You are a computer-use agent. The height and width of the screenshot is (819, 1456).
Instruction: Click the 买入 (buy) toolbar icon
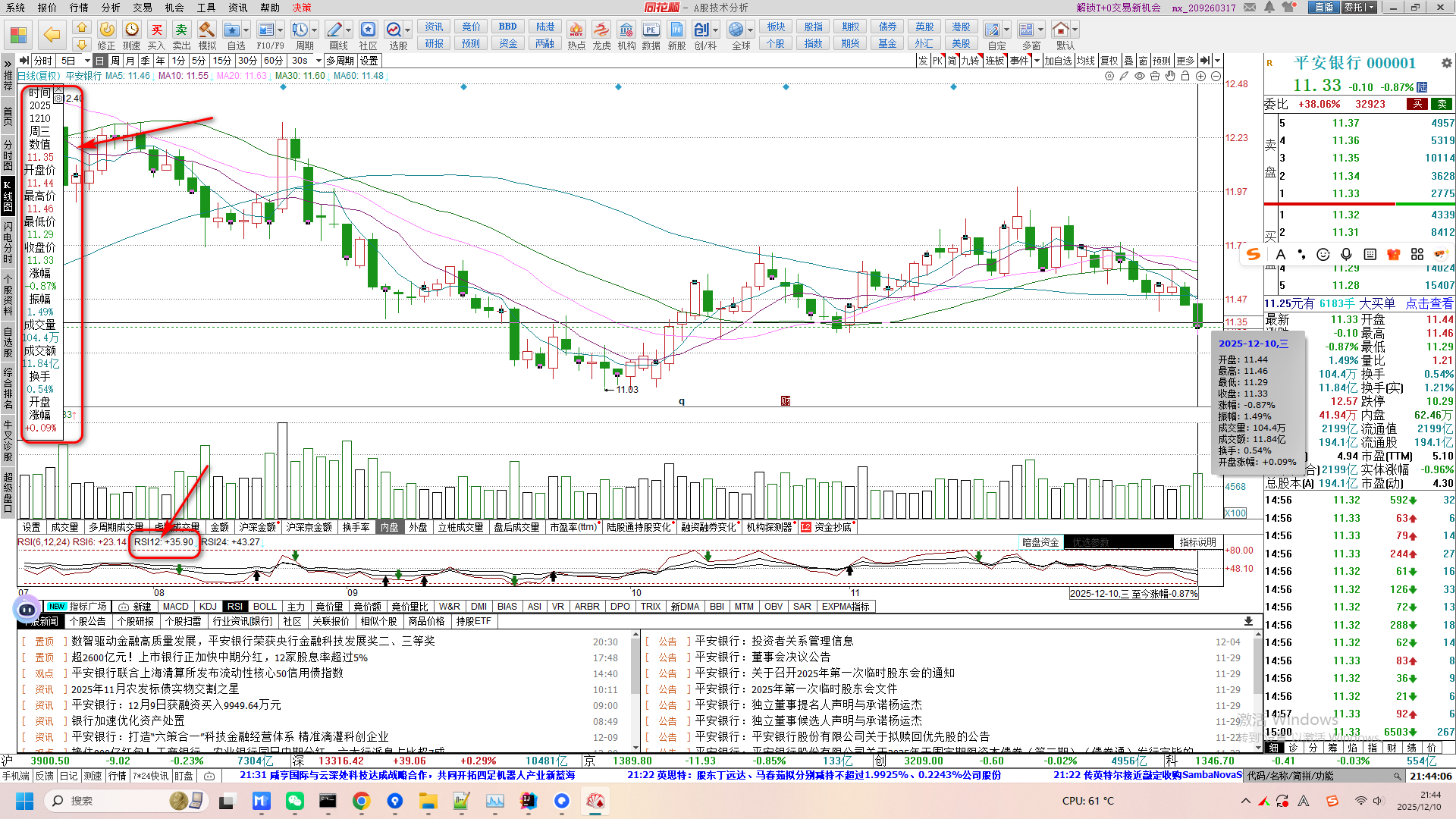click(156, 30)
